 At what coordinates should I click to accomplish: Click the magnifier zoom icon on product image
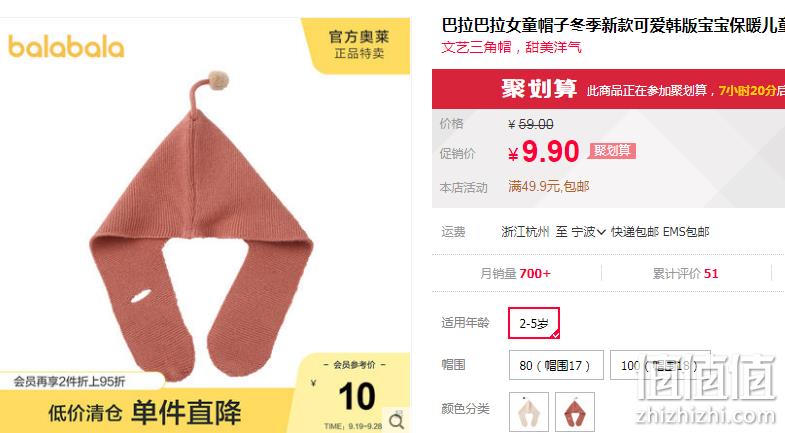pyautogui.click(x=397, y=421)
